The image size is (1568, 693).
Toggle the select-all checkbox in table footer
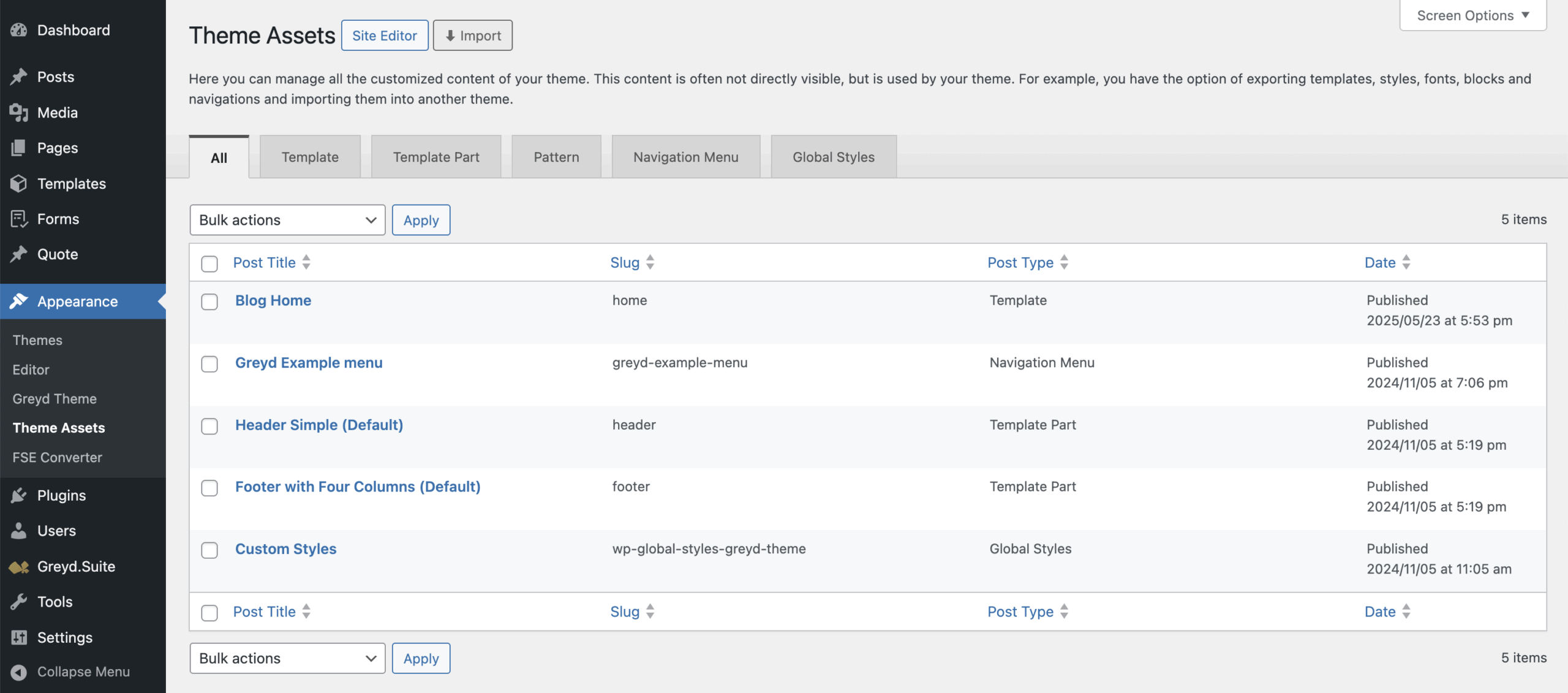tap(209, 613)
